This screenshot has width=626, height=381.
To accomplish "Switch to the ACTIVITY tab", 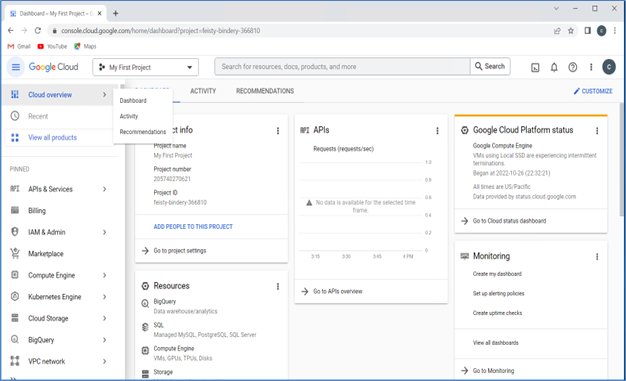I will [203, 91].
